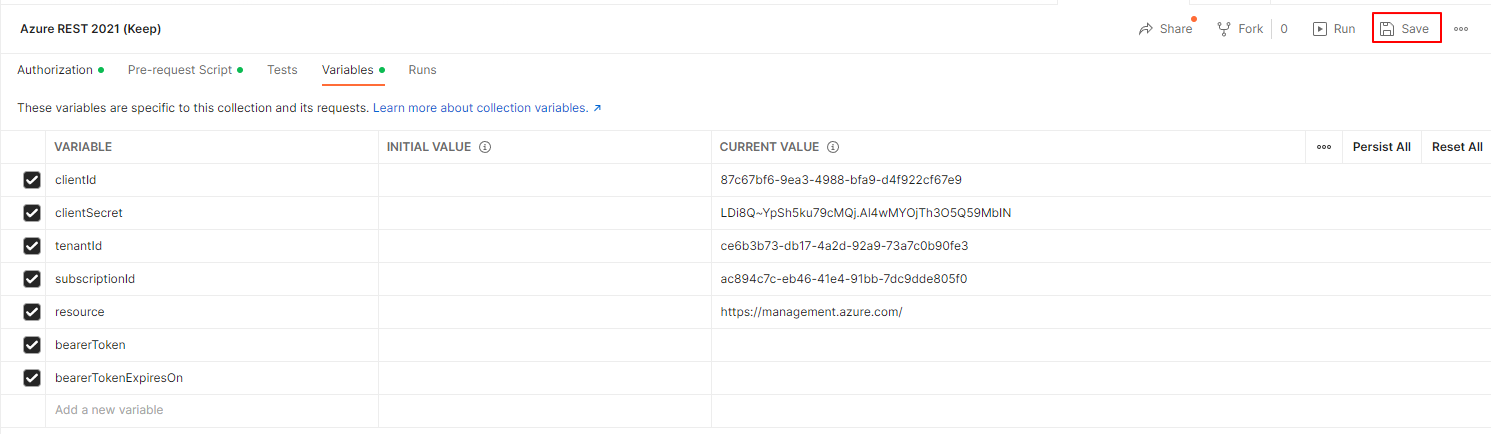
Task: Open the Pre-request Script tab
Action: (186, 70)
